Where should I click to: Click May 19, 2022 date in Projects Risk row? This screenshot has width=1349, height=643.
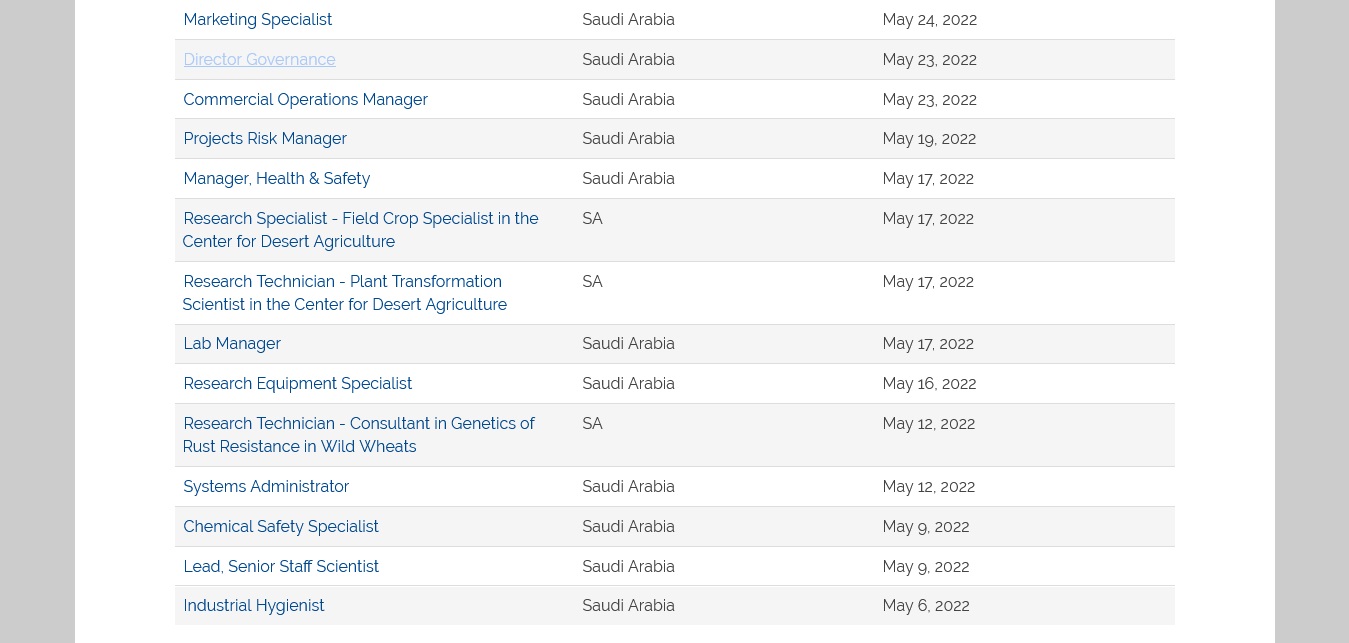pyautogui.click(x=929, y=139)
